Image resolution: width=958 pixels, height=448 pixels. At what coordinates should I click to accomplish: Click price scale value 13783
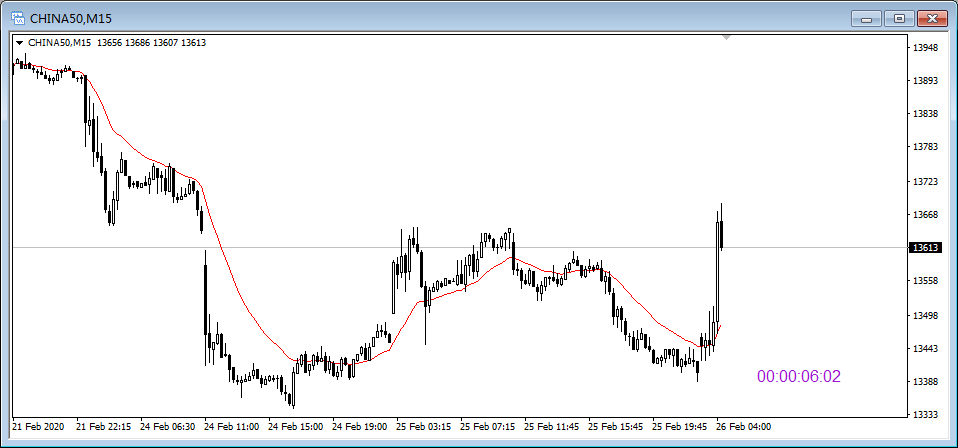click(x=926, y=147)
